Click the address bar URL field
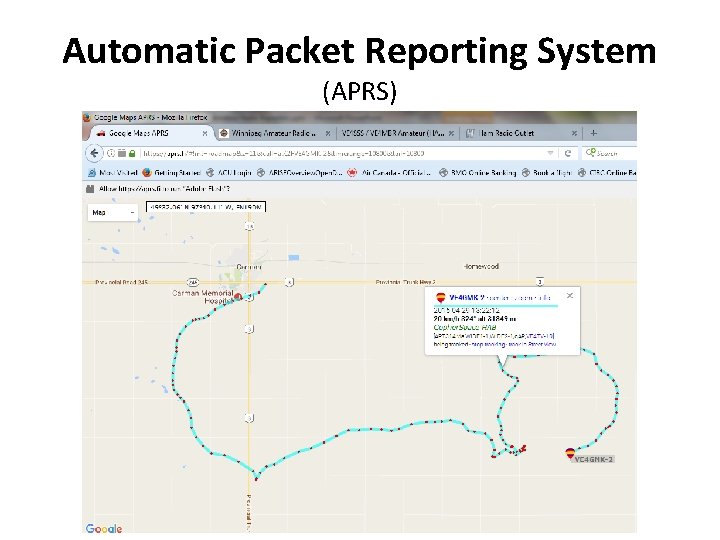Viewport: 720px width, 540px height. coord(342,153)
